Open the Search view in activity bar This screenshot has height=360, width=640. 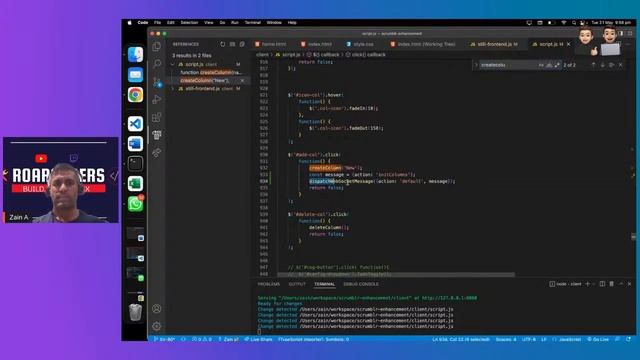[157, 64]
